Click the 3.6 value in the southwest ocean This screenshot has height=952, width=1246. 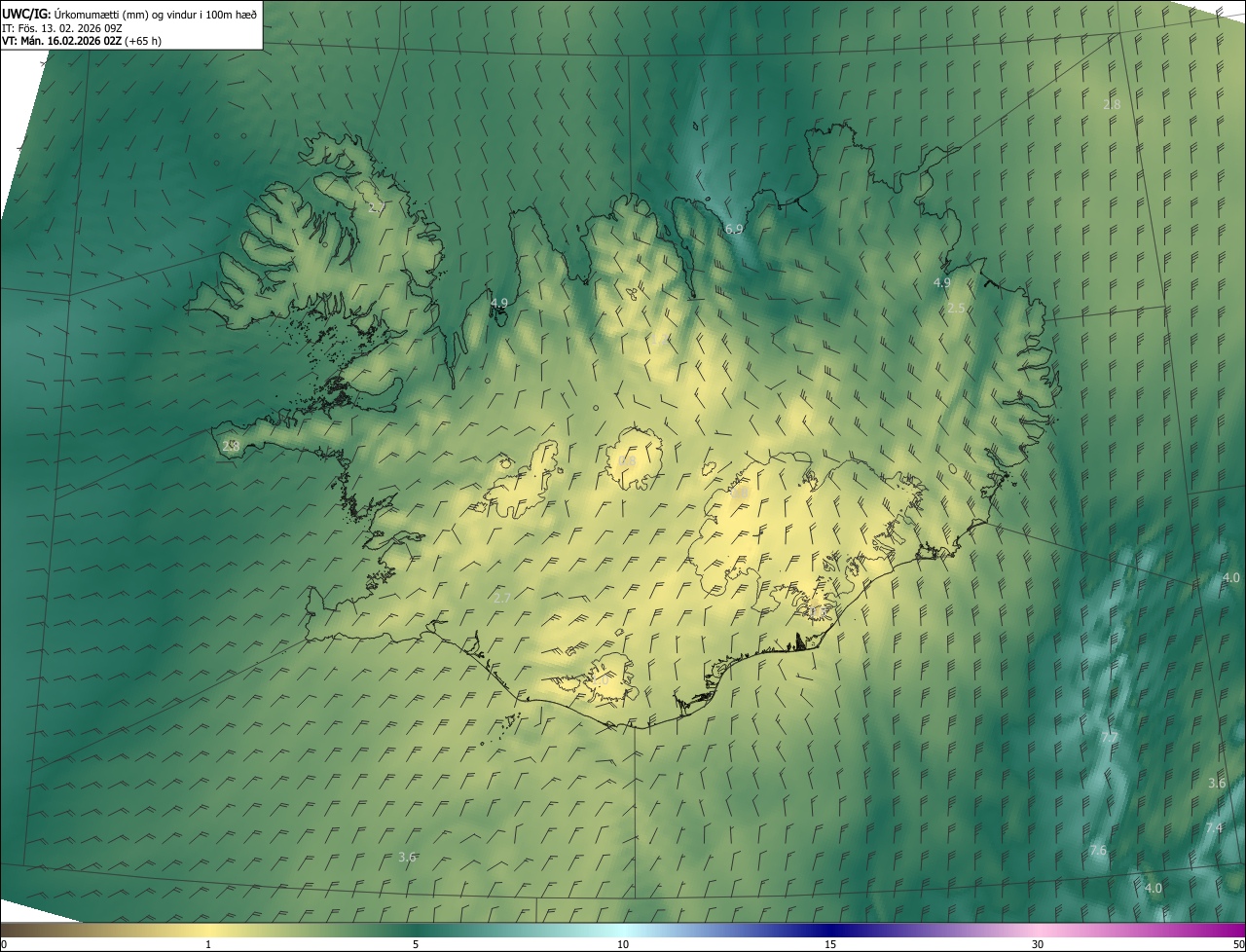tap(407, 857)
